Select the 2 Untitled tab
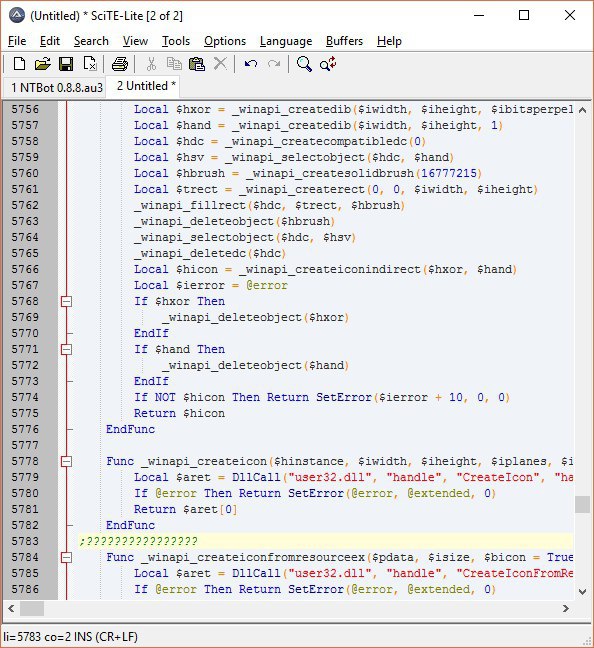Viewport: 594px width, 648px height. (145, 86)
